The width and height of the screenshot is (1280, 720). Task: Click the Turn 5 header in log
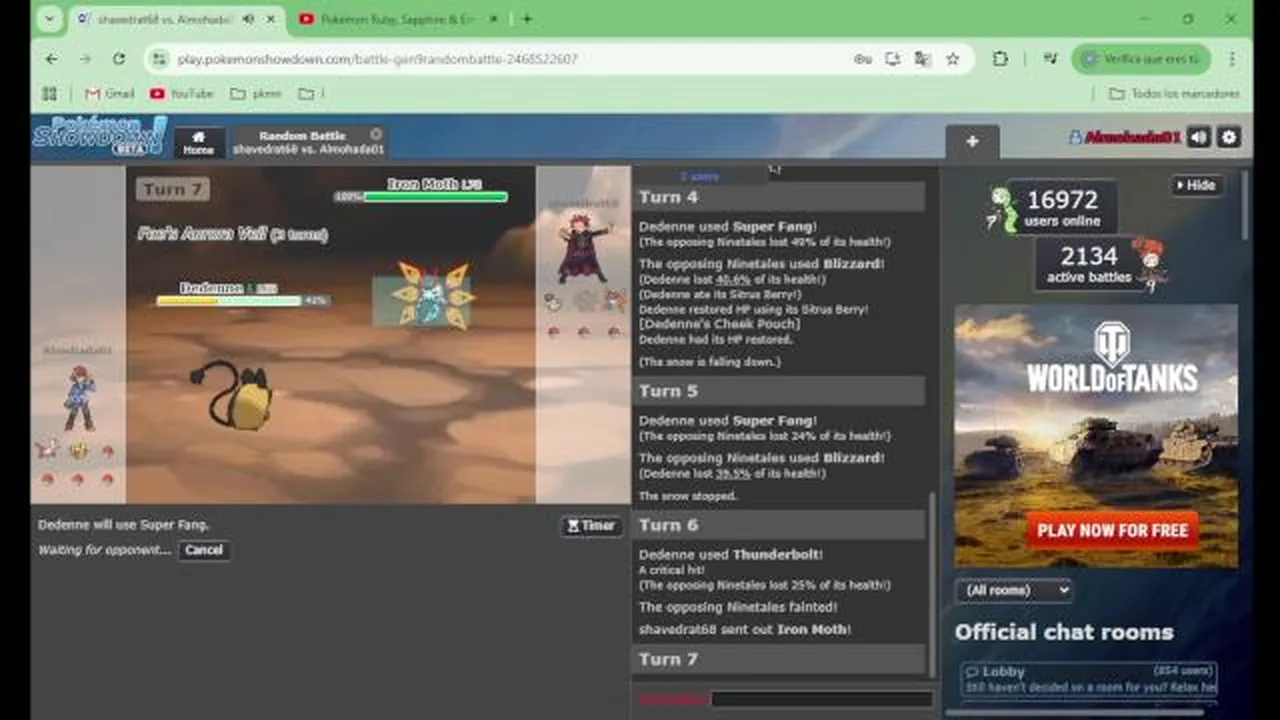click(x=778, y=391)
